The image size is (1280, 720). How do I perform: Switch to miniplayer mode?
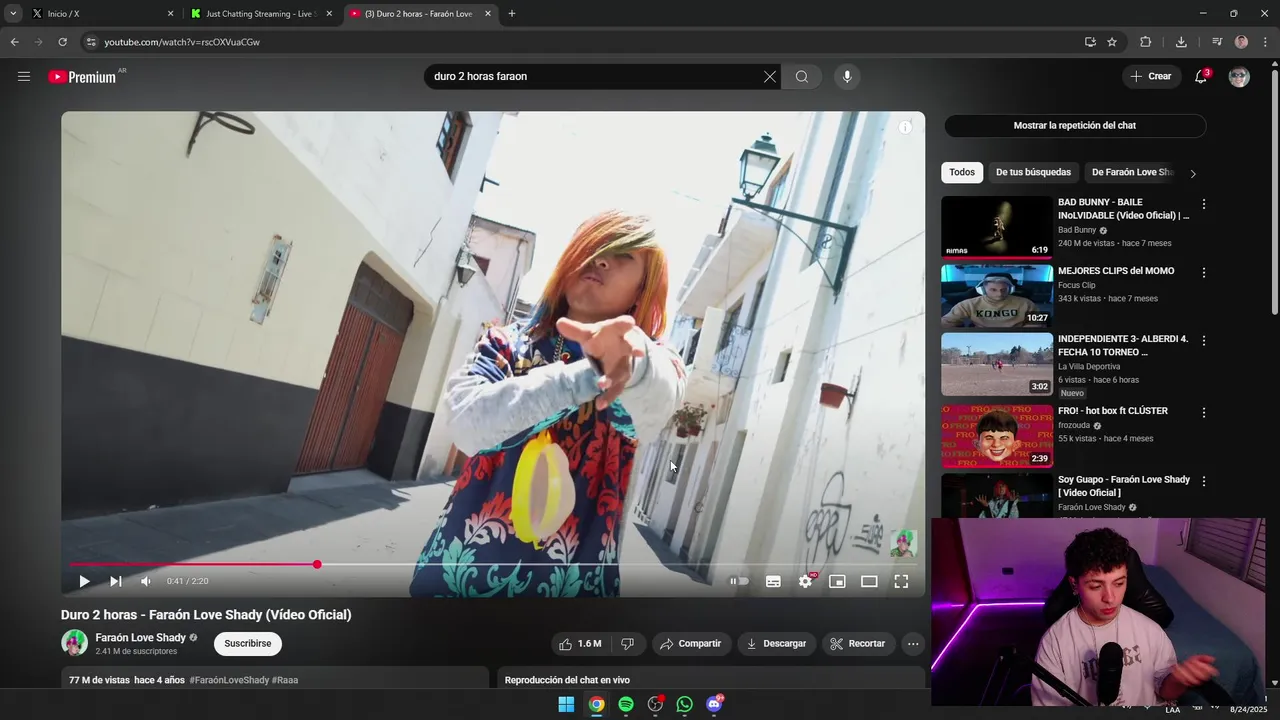(837, 581)
